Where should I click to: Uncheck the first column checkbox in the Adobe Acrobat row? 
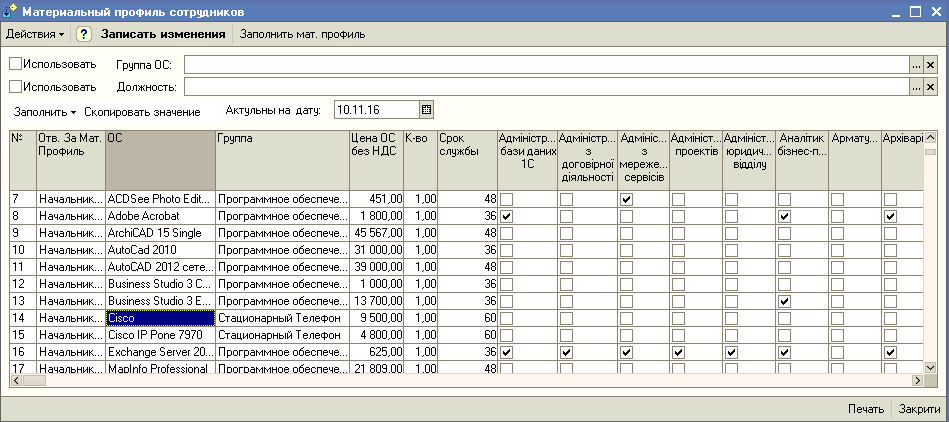(x=506, y=216)
